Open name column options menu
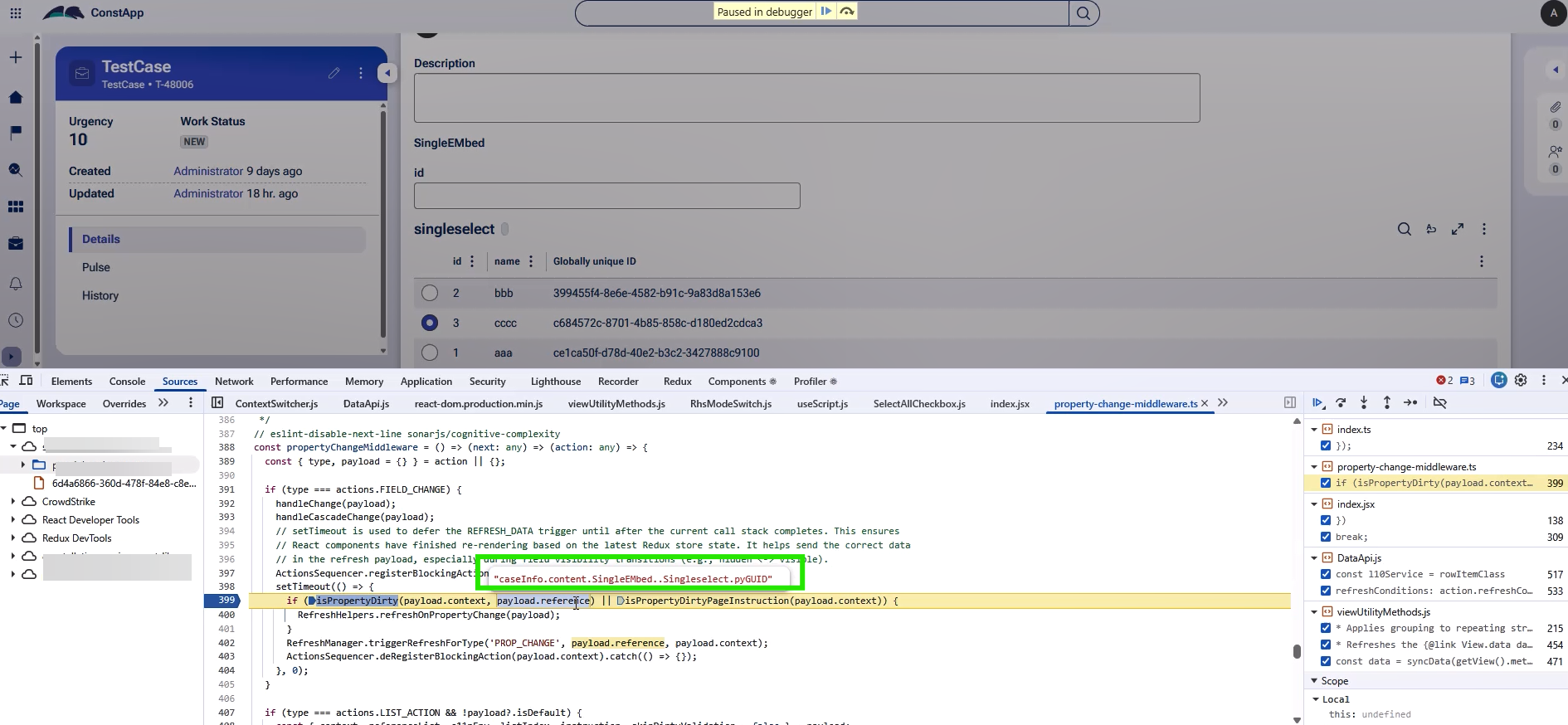 click(531, 261)
